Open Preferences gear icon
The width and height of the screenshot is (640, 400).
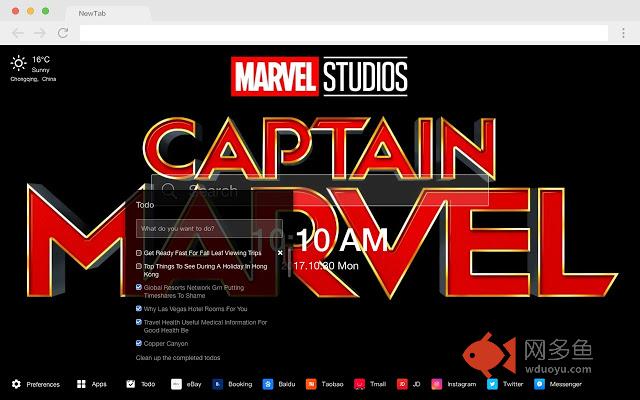(x=16, y=384)
